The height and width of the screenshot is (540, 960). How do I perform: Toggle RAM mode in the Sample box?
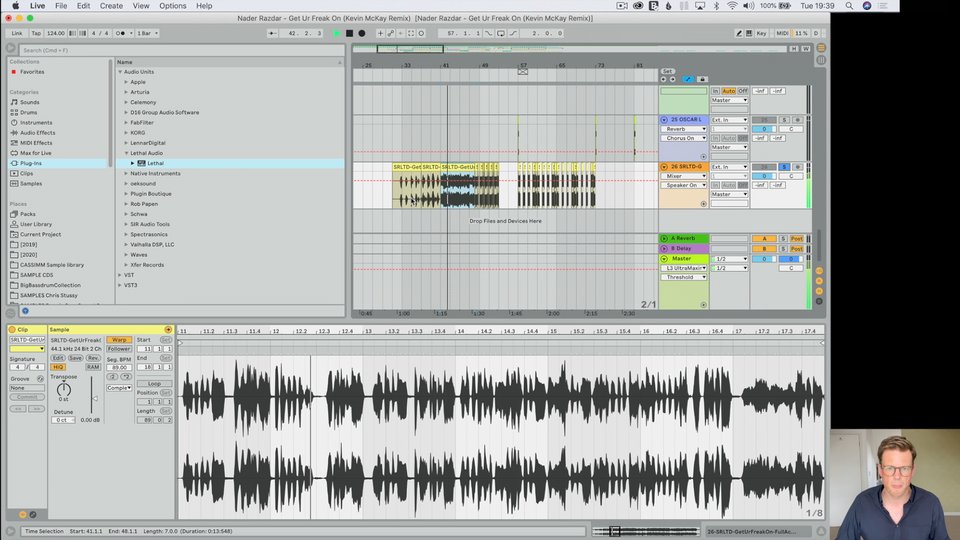tap(93, 367)
